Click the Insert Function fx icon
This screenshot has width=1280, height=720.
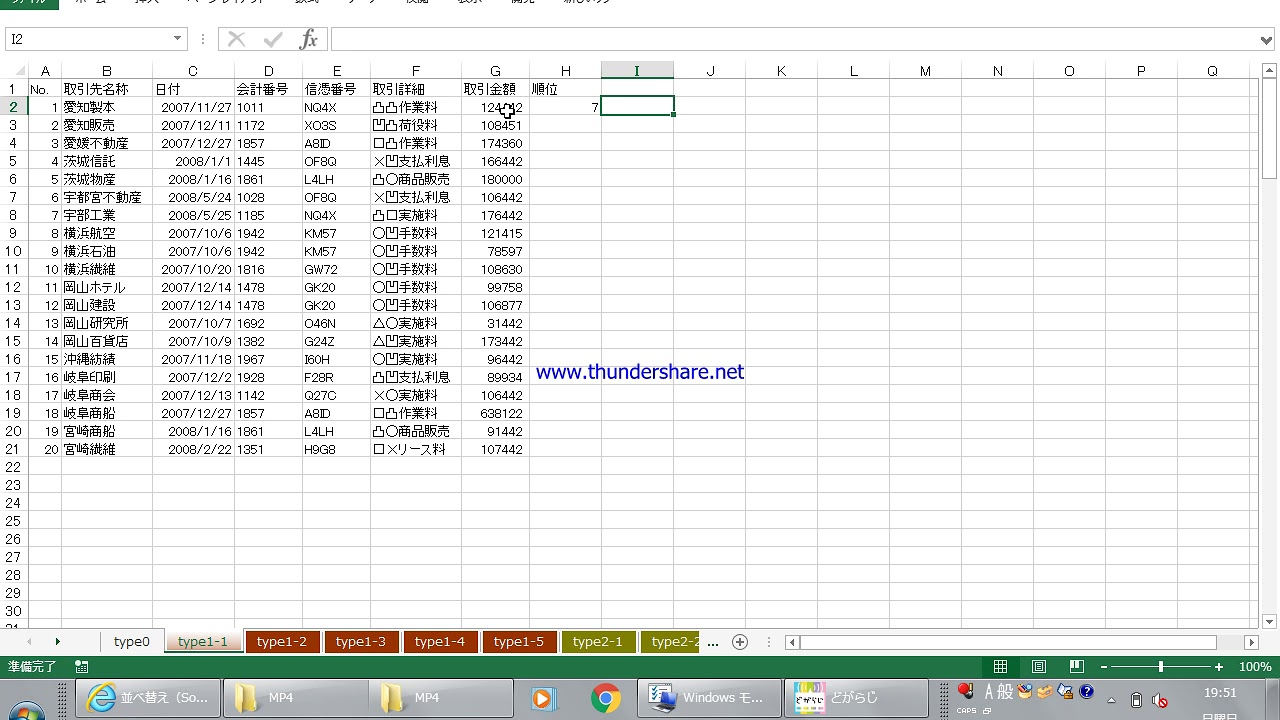click(309, 39)
